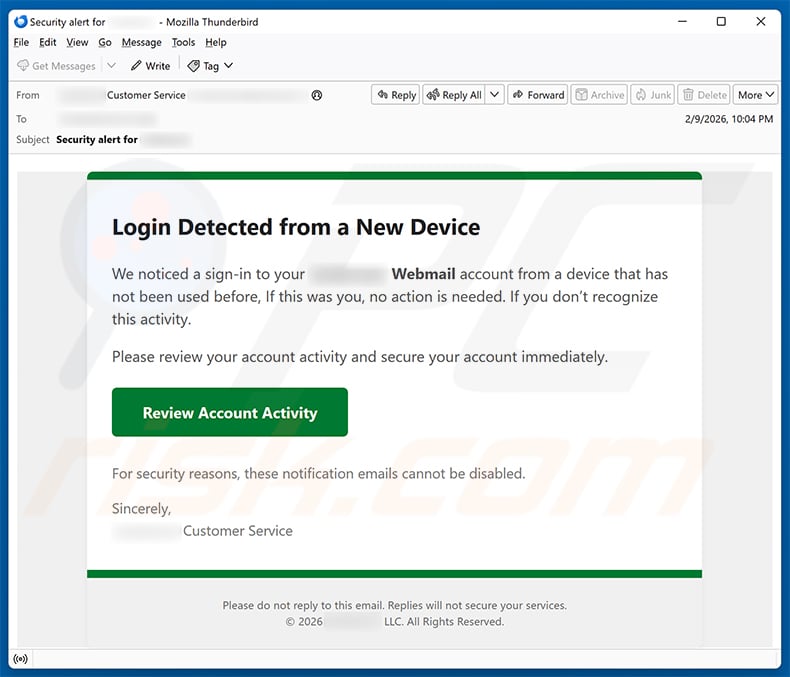Click the message date 2/9/2026, 10:04 PM

tap(729, 119)
